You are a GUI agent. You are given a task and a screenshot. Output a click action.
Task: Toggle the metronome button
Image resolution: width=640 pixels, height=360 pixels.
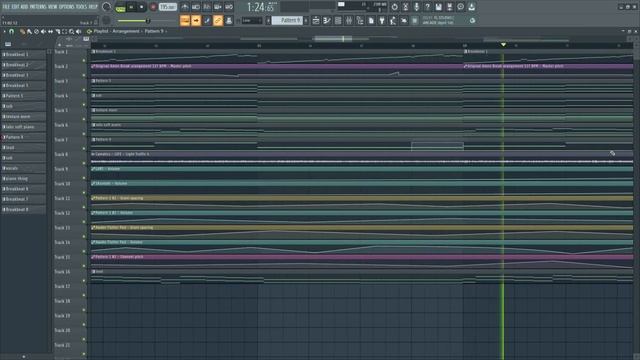[185, 7]
